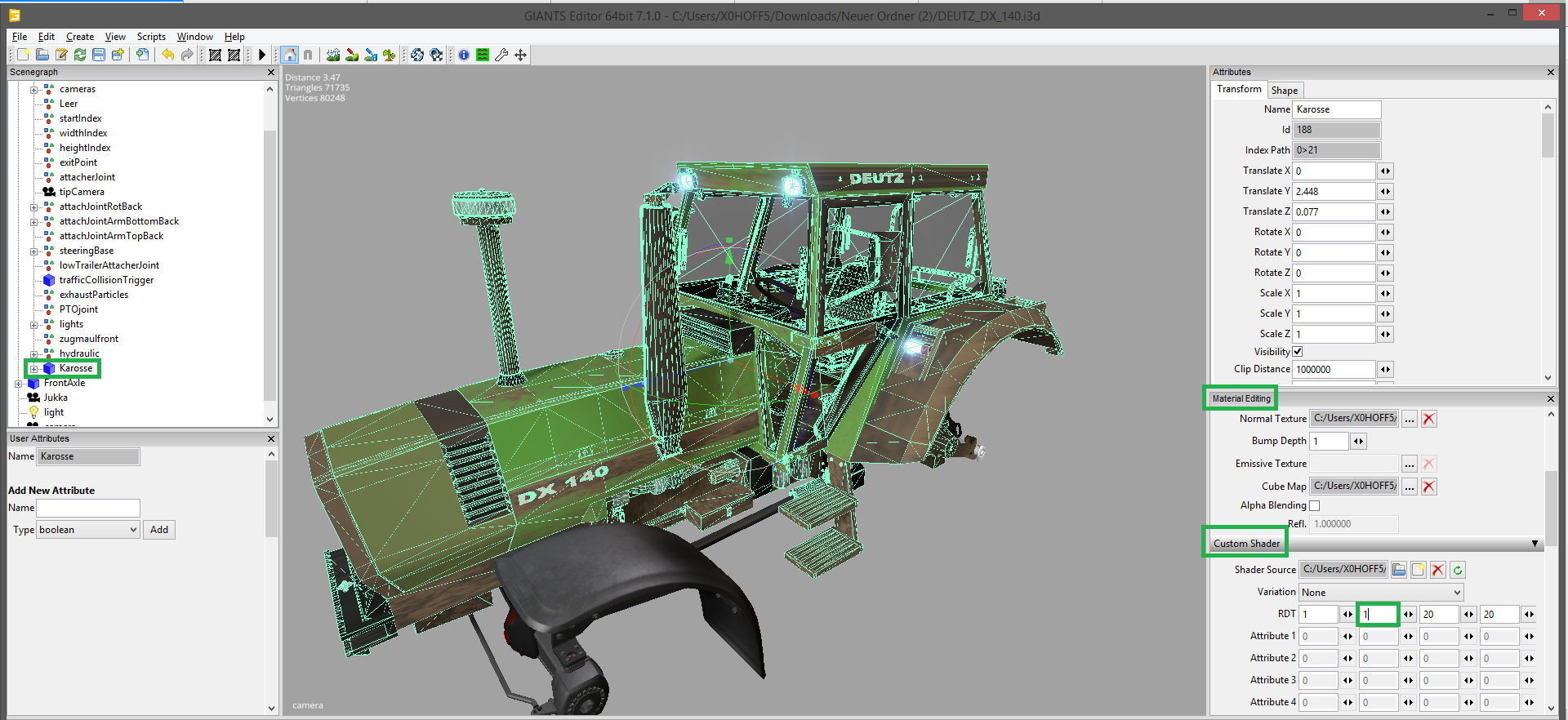This screenshot has width=1568, height=720.
Task: Open the Variation dropdown
Action: [x=1381, y=593]
